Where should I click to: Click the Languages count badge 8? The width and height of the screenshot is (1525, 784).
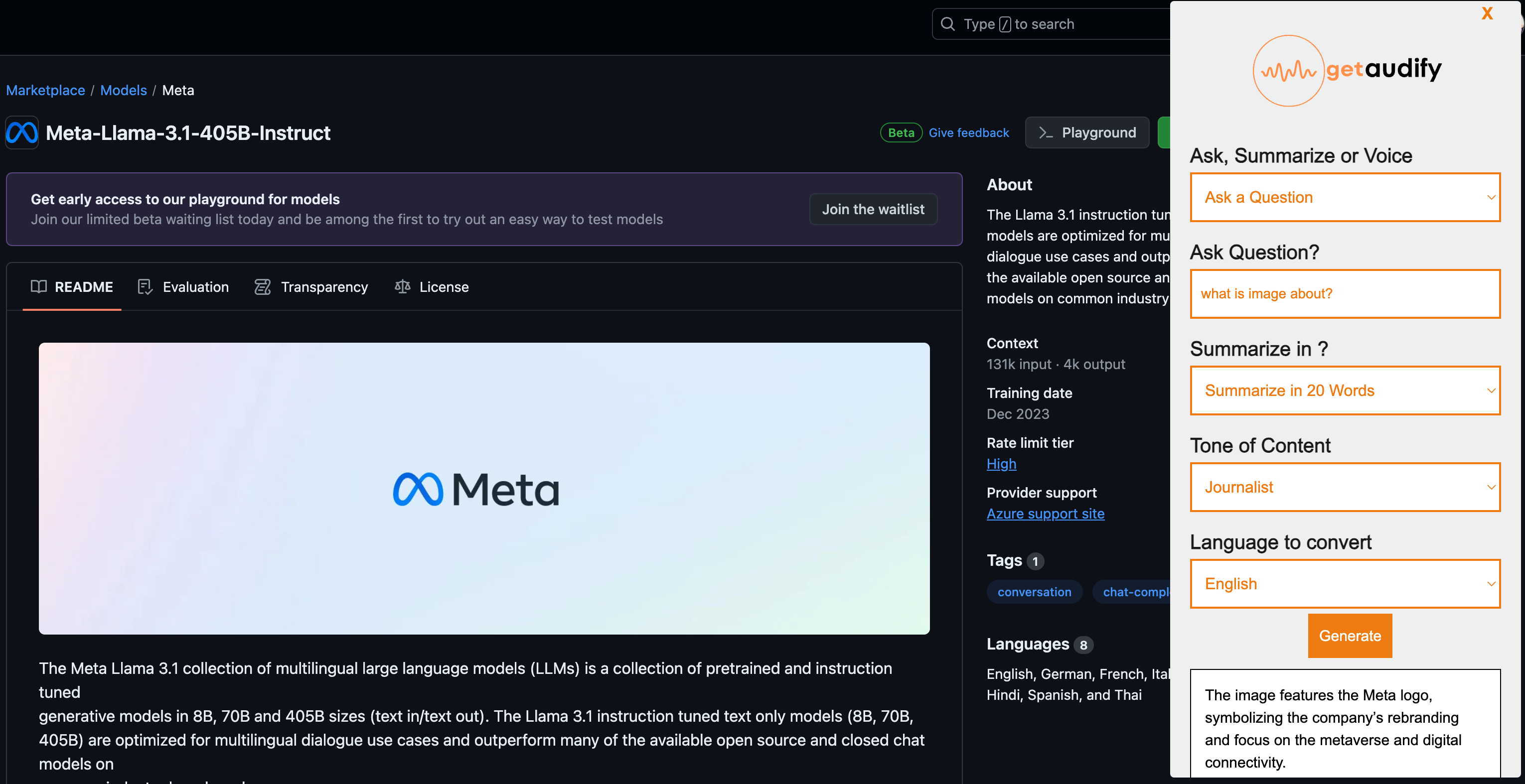tap(1083, 645)
